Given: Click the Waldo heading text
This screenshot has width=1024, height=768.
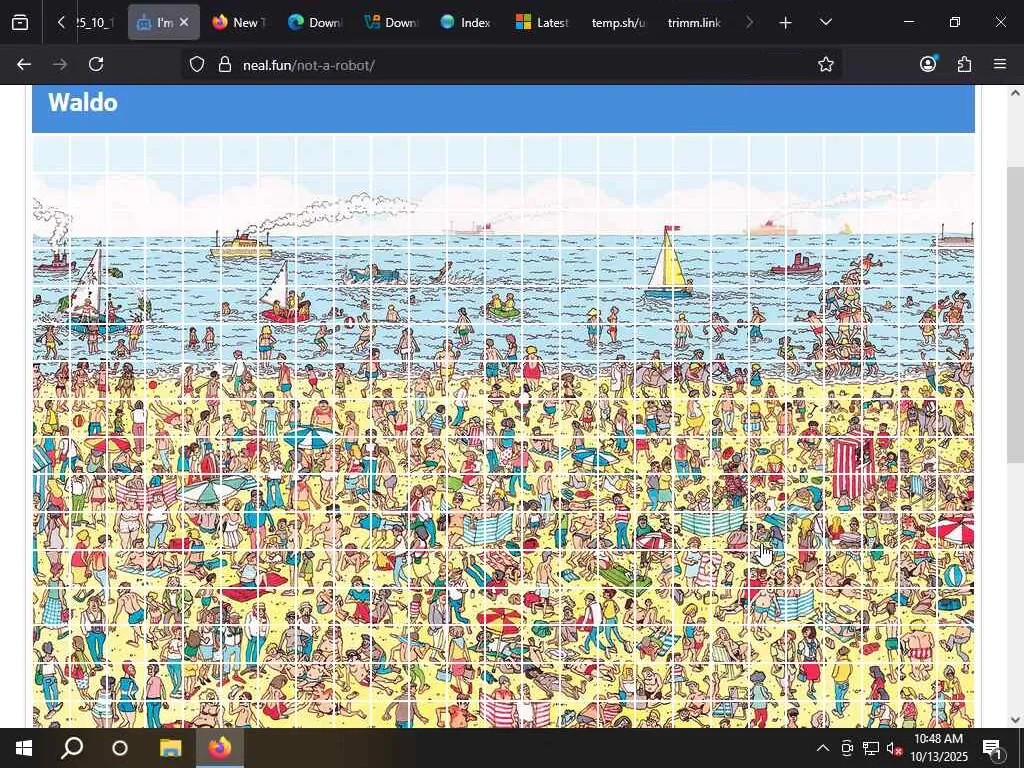Looking at the screenshot, I should coord(83,103).
